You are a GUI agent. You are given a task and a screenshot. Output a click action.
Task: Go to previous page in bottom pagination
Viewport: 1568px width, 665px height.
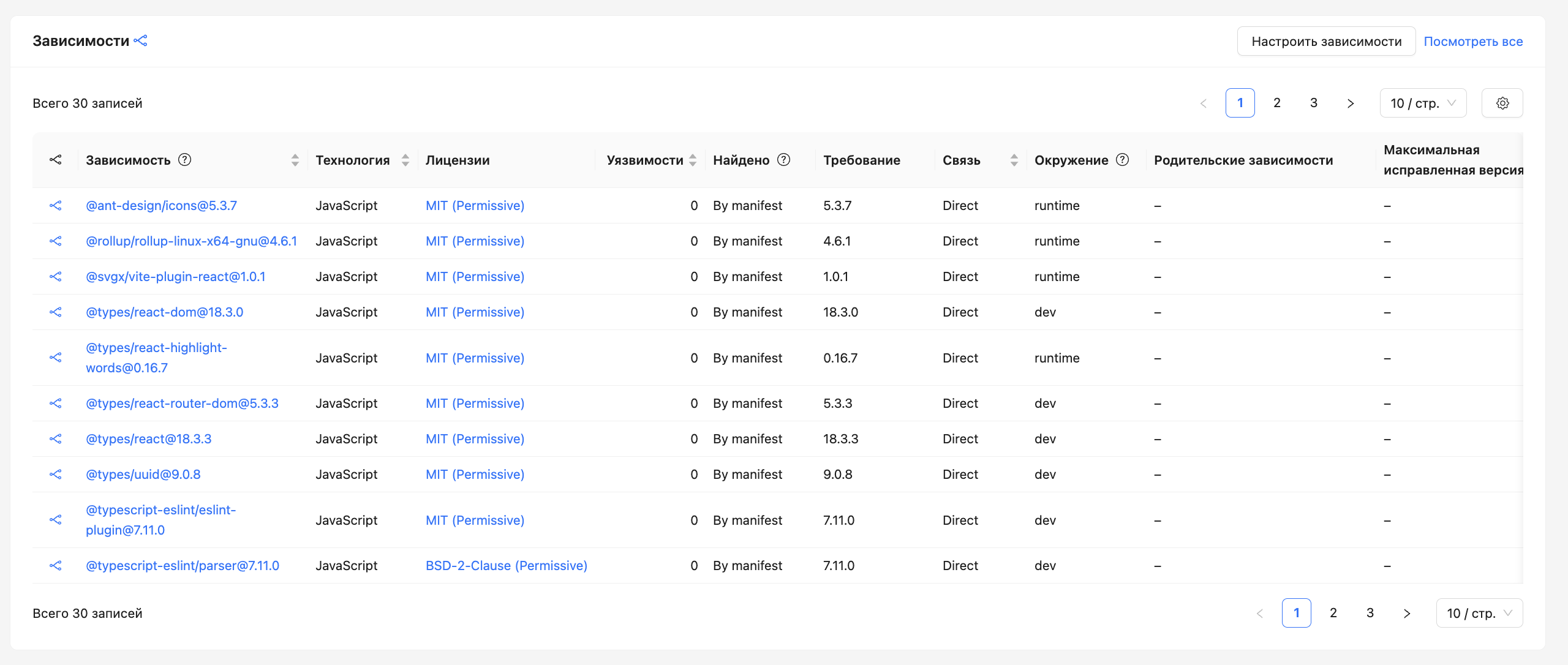[1260, 613]
